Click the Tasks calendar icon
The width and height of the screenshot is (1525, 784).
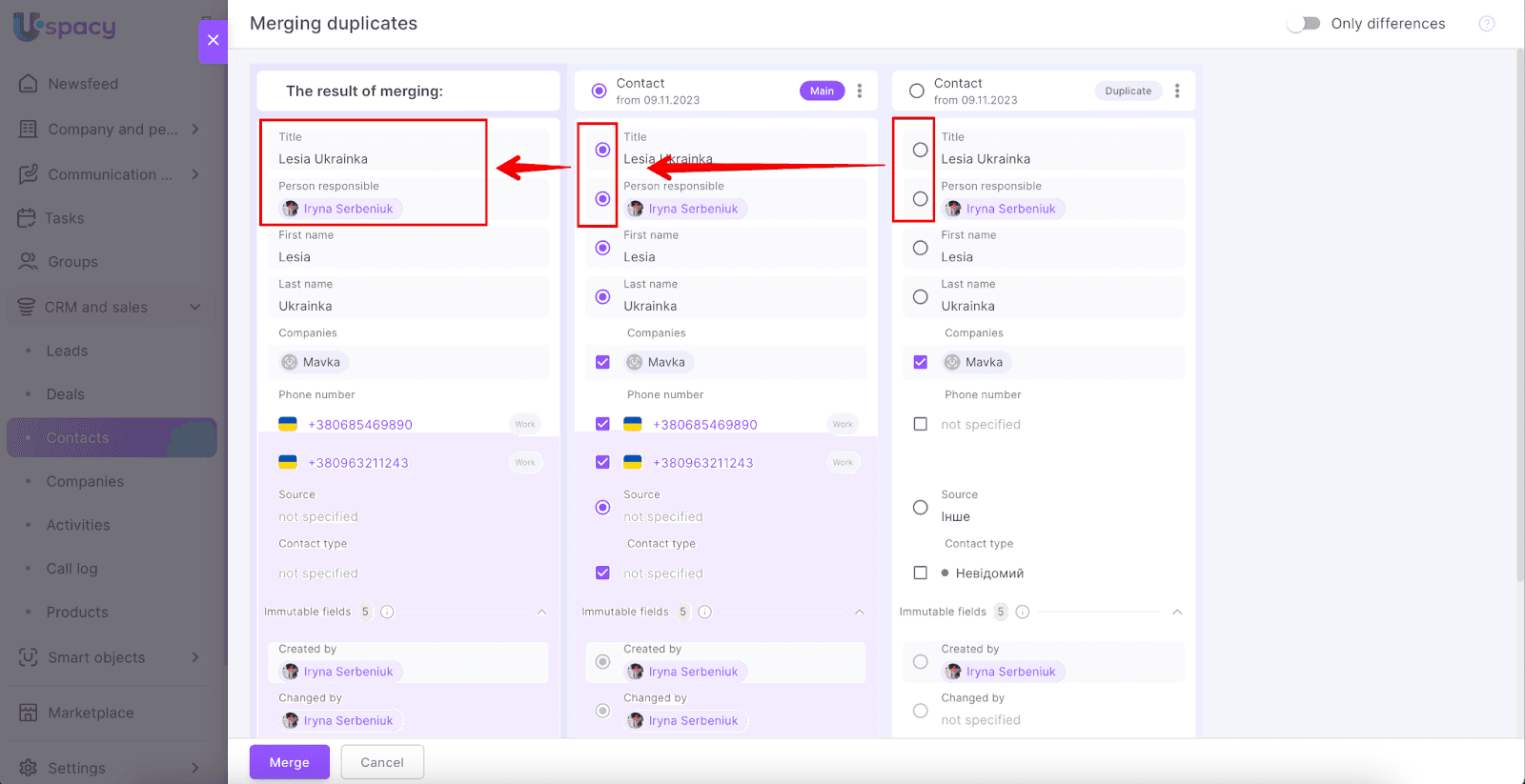pyautogui.click(x=27, y=218)
